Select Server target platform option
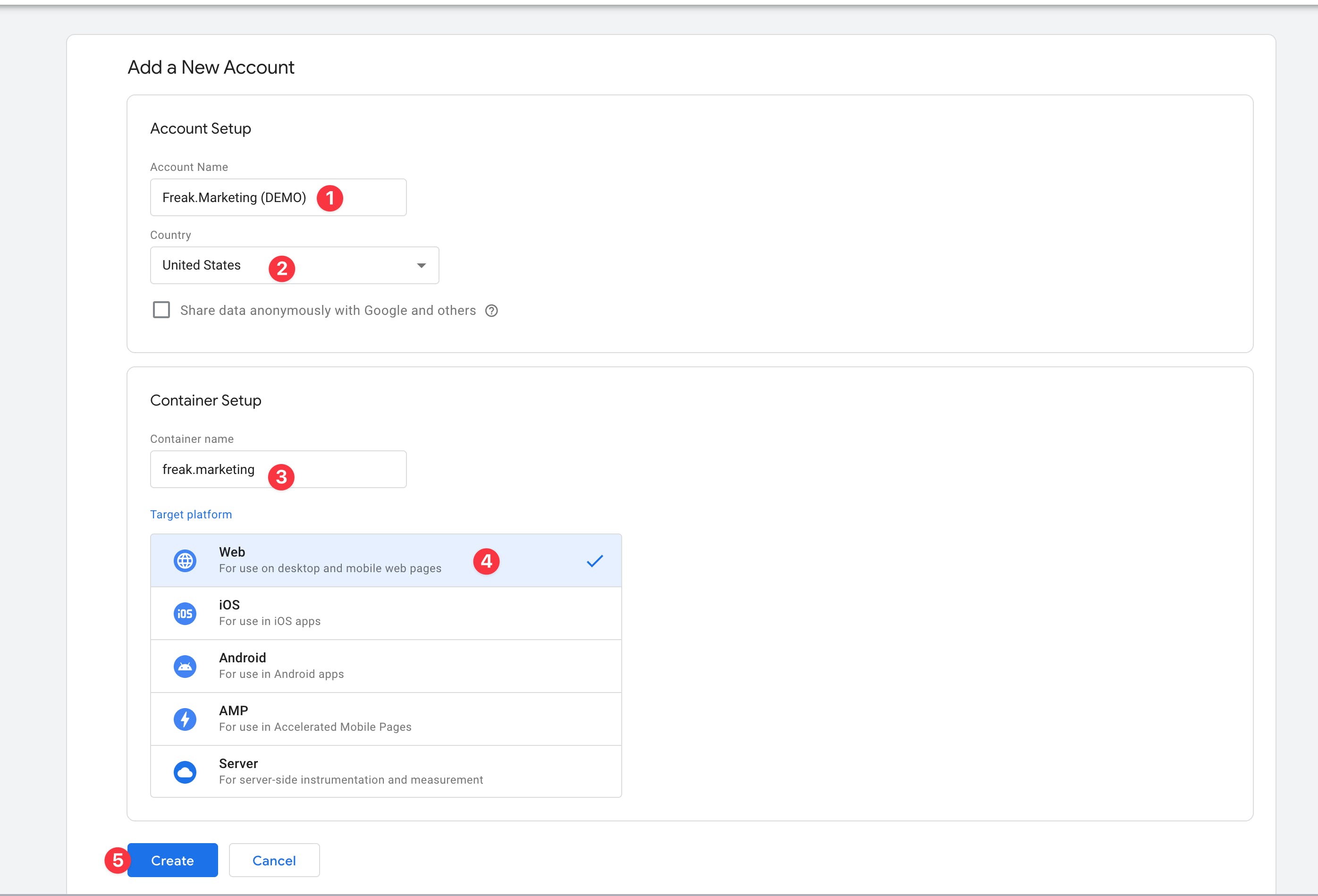The image size is (1318, 896). point(386,771)
